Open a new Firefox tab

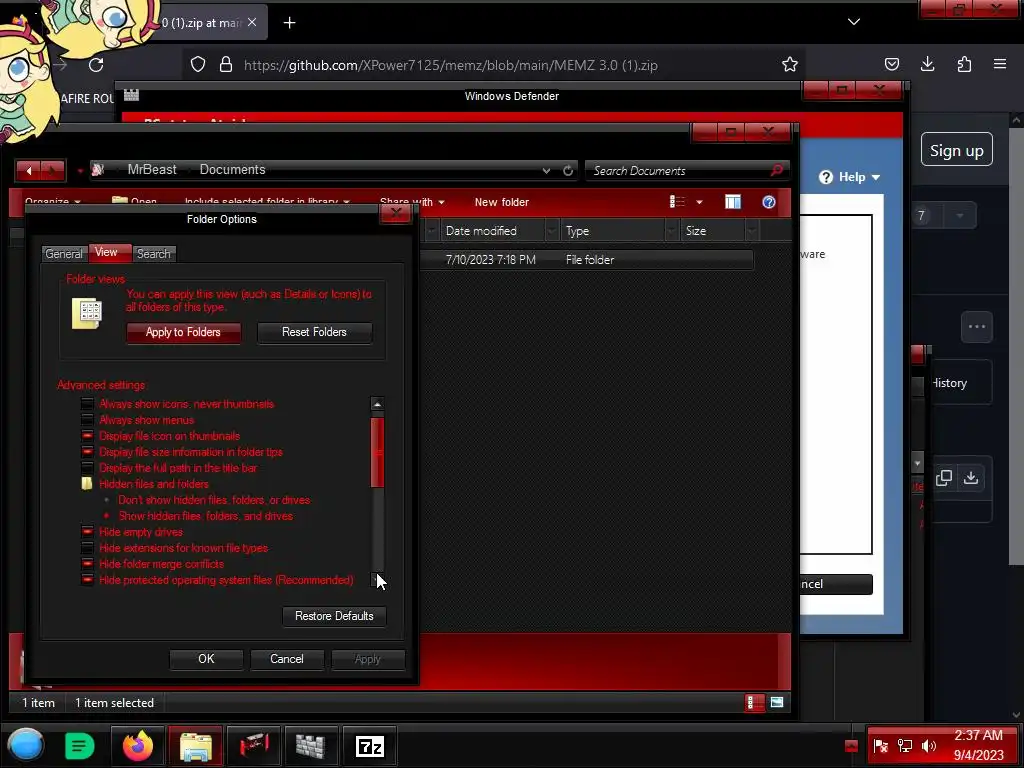pyautogui.click(x=289, y=23)
